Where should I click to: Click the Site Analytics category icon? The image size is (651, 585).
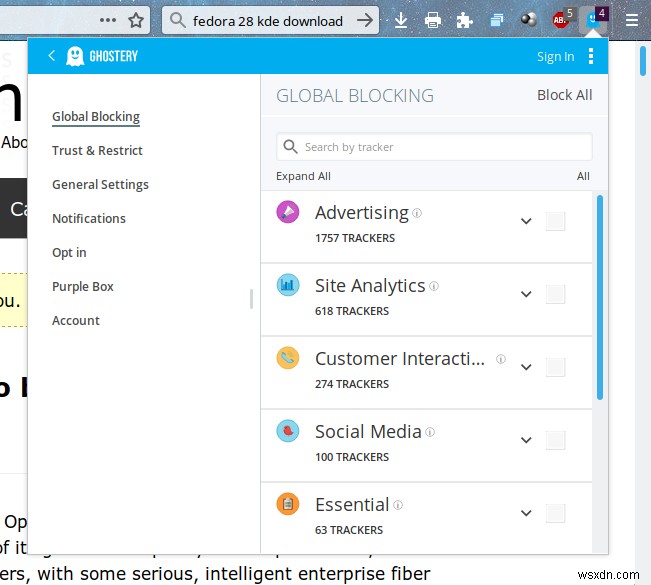[288, 285]
